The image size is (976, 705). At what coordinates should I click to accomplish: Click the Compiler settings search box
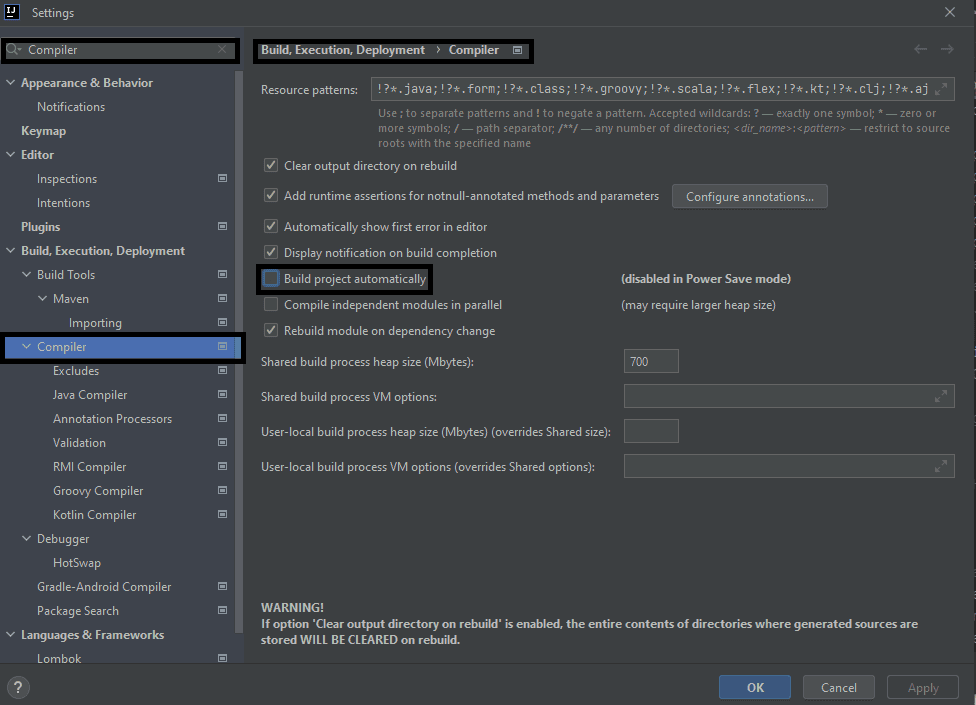(x=120, y=50)
